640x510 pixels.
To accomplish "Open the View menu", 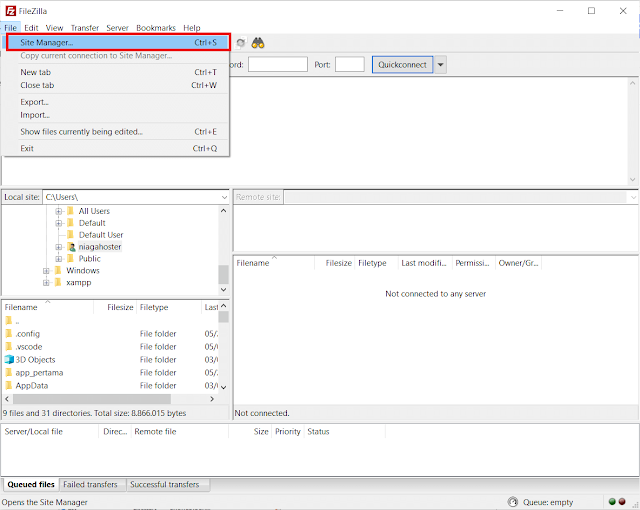I will coord(54,28).
